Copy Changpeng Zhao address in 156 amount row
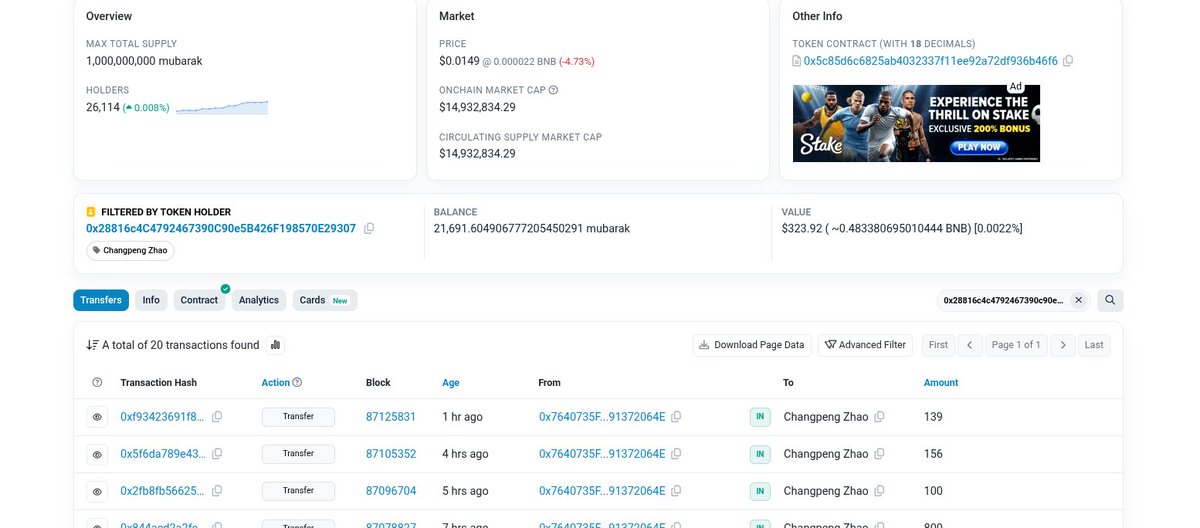Viewport: 1200px width, 528px height. (x=879, y=454)
